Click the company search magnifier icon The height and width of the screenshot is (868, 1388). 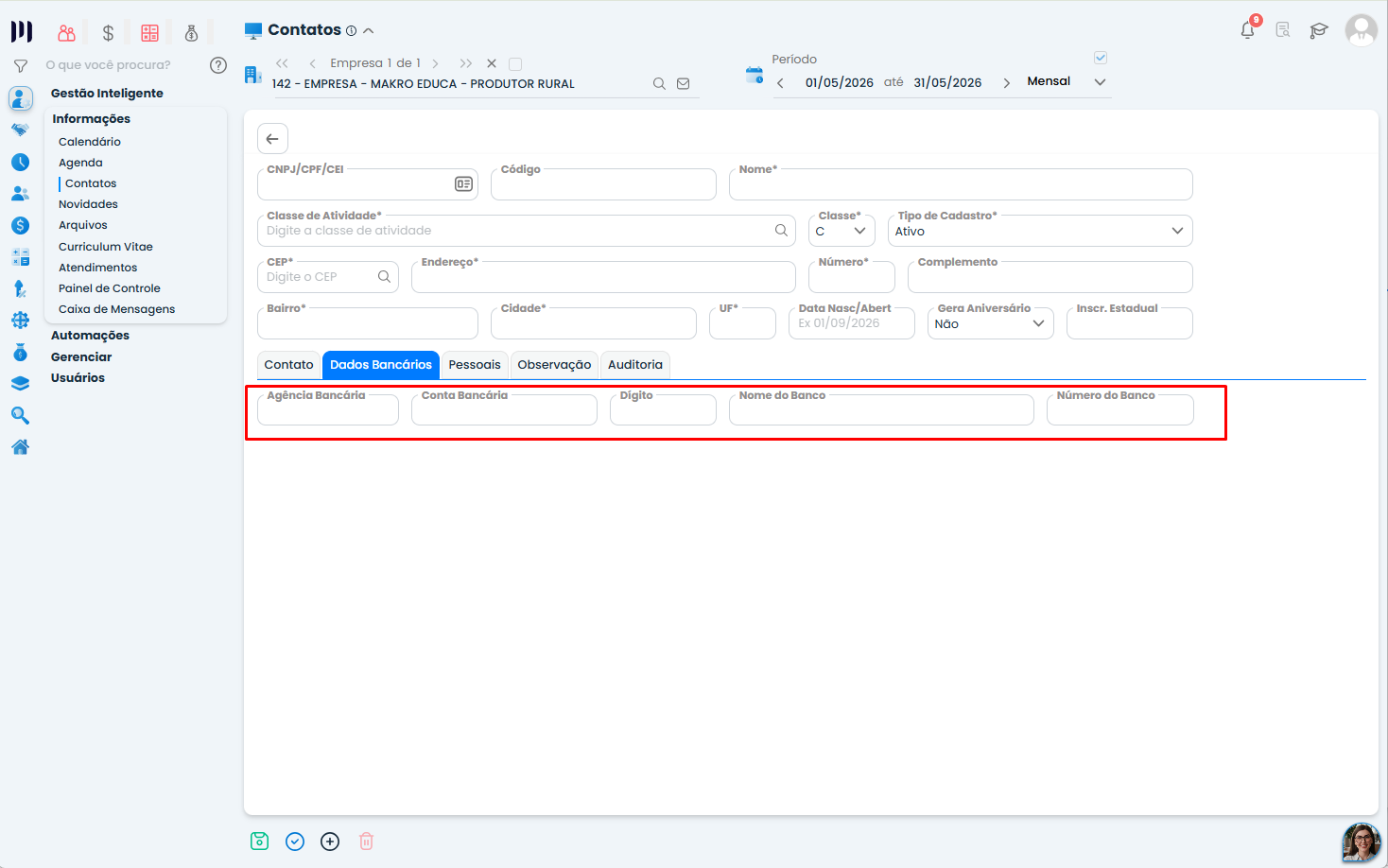(x=659, y=84)
